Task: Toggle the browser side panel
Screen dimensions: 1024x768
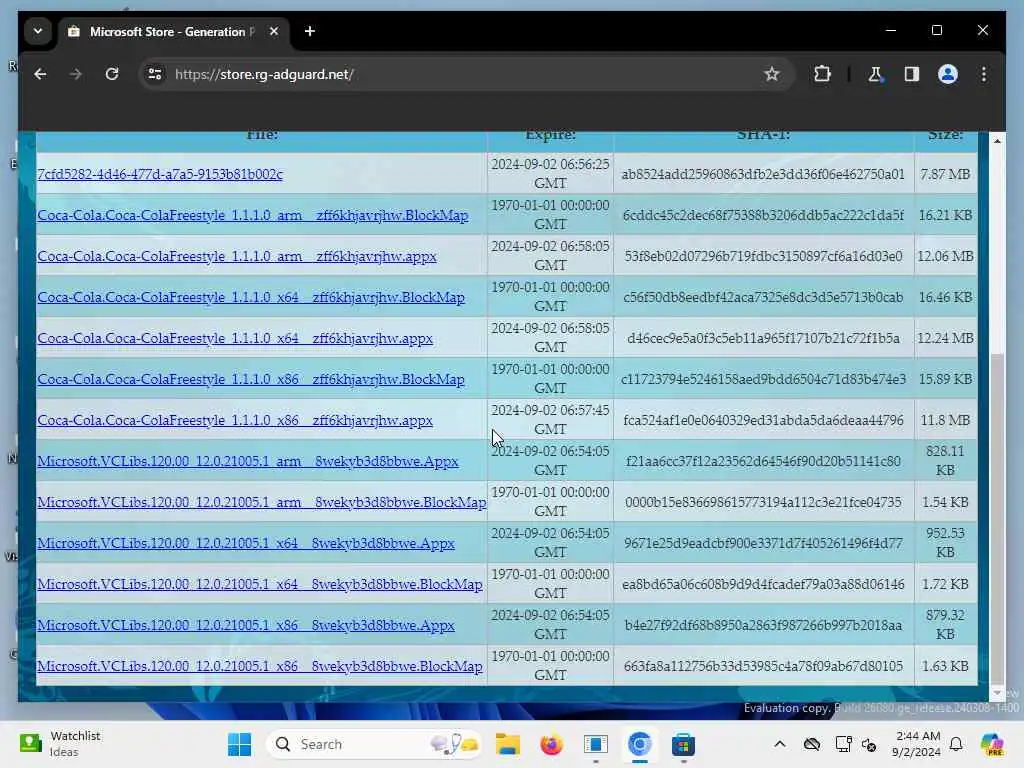Action: [912, 74]
